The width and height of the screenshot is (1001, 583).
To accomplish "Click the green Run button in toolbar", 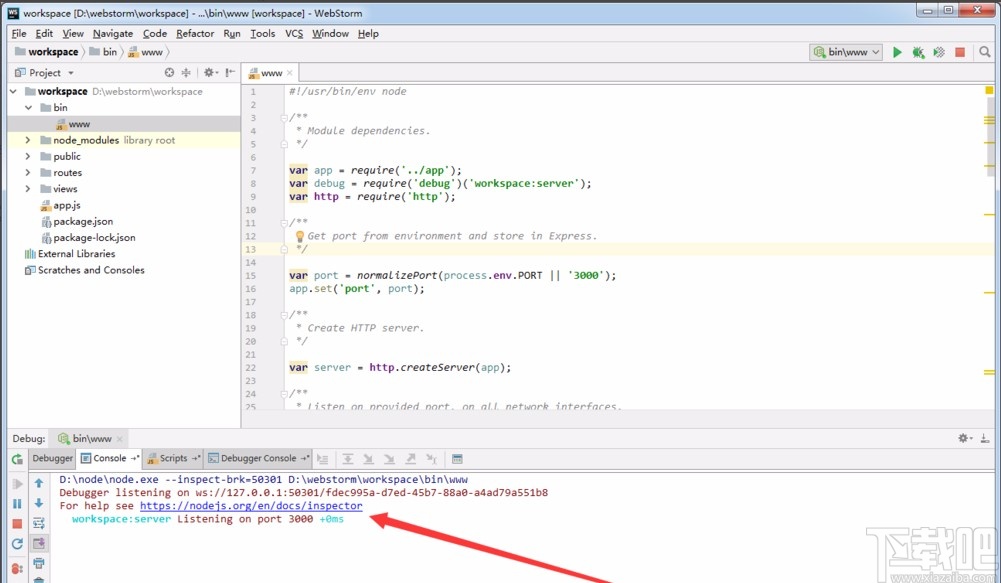I will coord(897,52).
